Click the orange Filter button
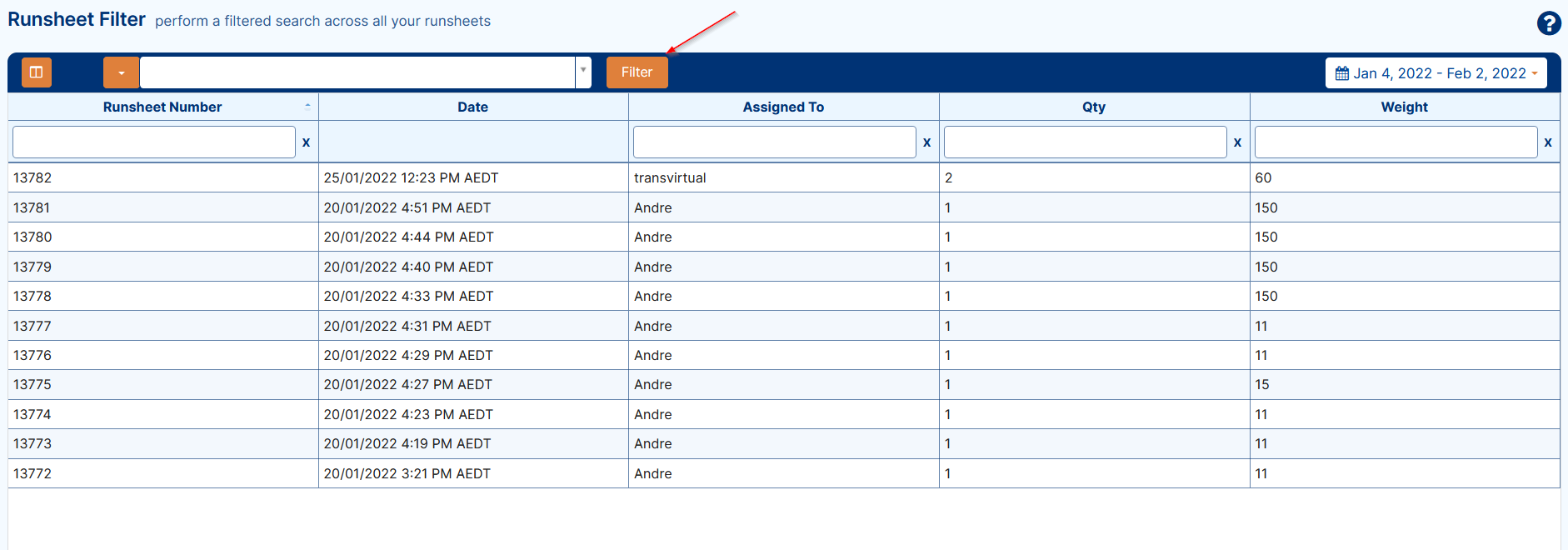 [x=637, y=72]
